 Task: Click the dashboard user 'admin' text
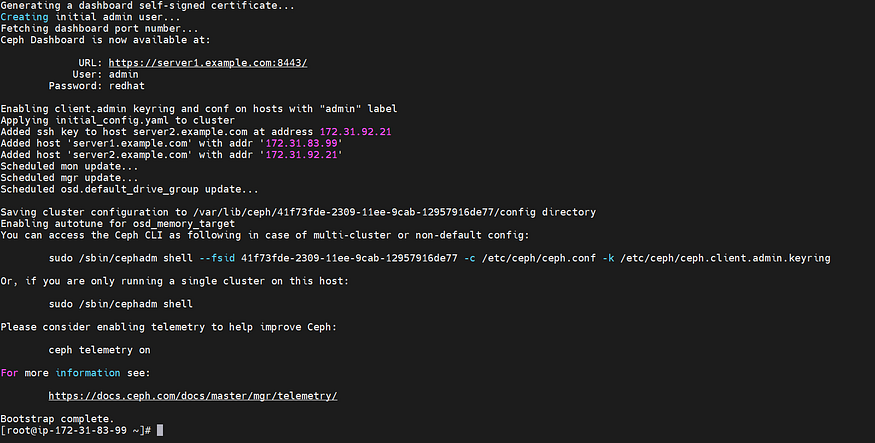tap(123, 74)
